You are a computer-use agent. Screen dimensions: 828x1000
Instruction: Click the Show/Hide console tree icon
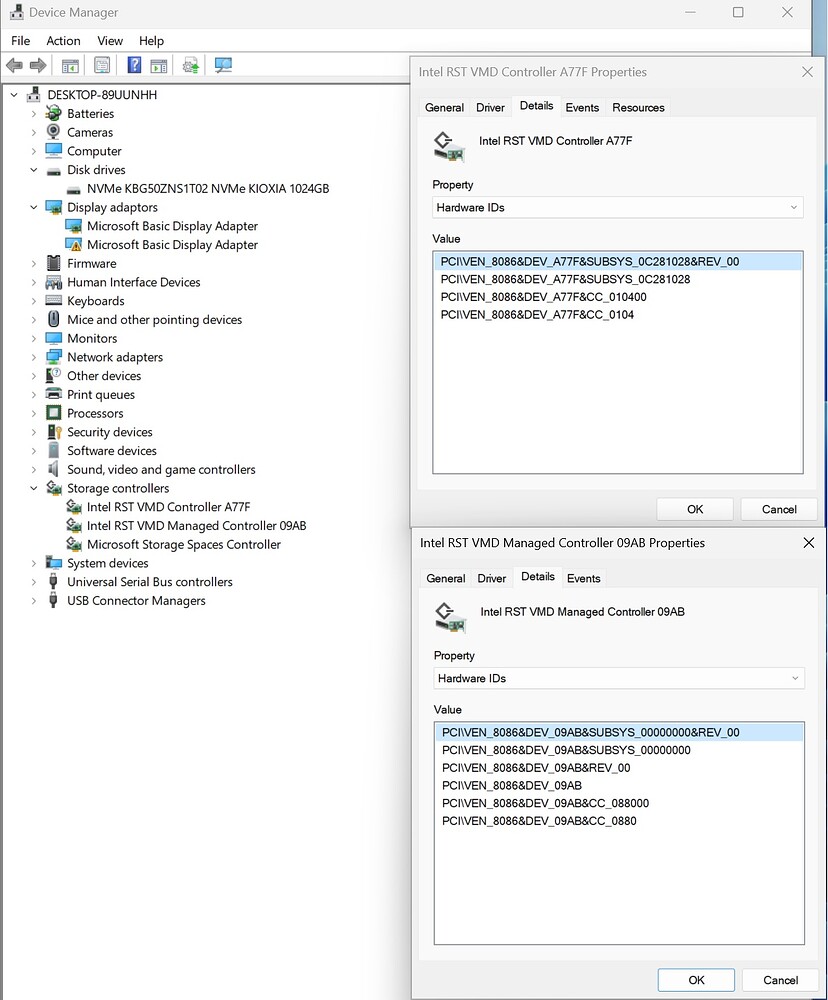(69, 66)
